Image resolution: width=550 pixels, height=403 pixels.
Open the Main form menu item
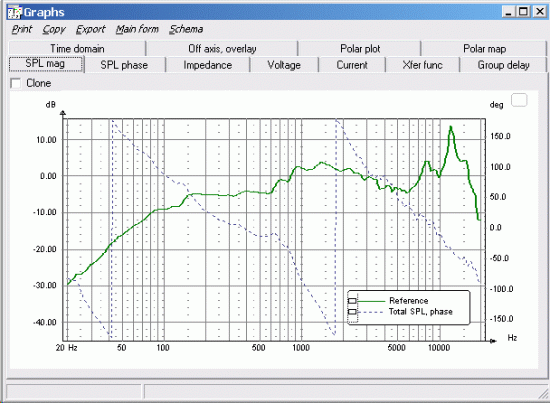[137, 29]
